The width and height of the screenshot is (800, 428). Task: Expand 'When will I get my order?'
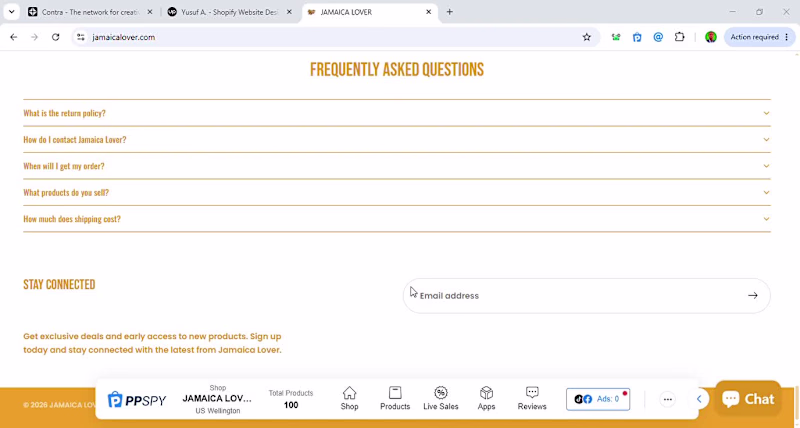(396, 166)
